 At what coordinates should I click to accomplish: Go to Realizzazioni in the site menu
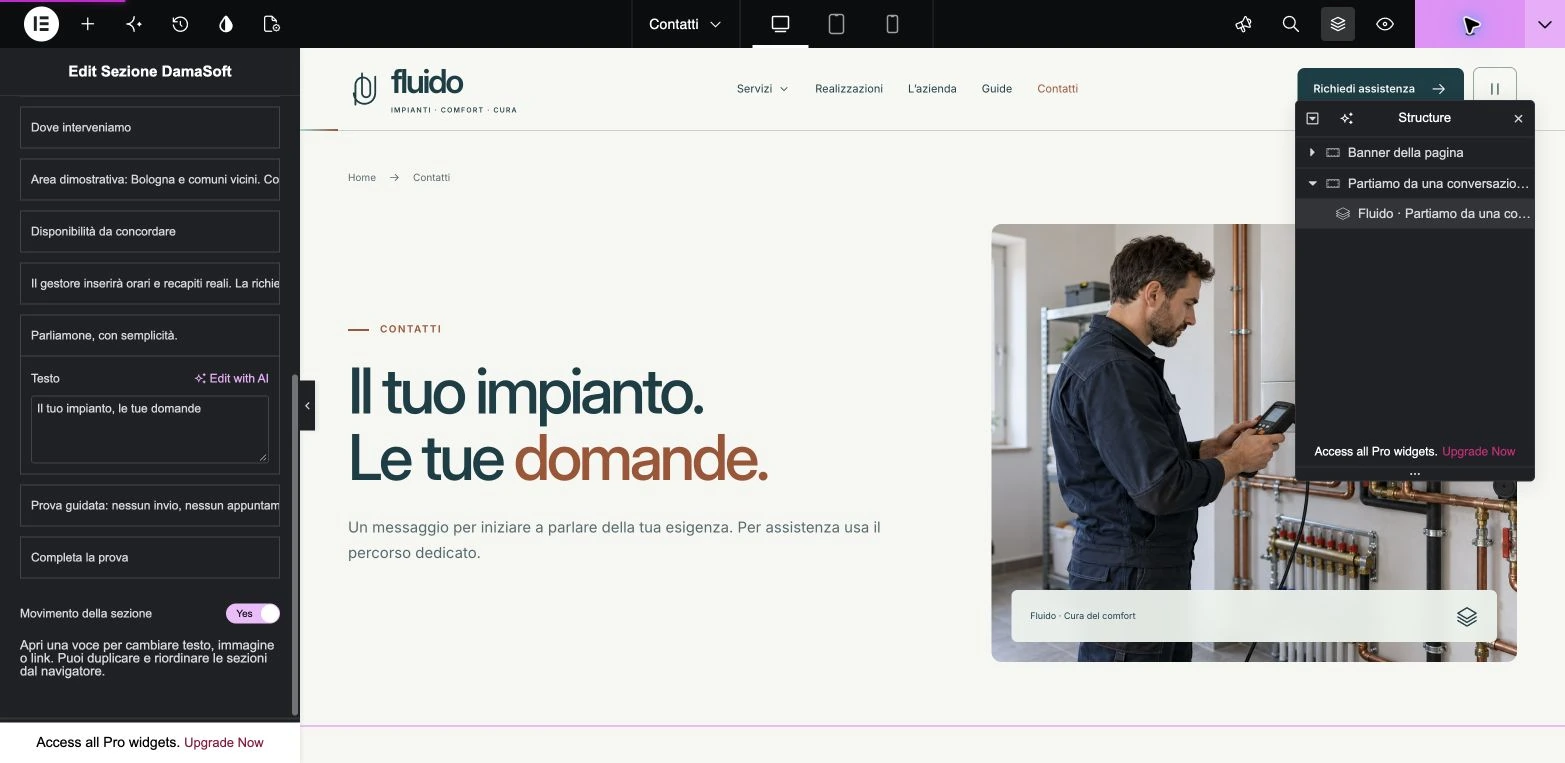pos(849,89)
